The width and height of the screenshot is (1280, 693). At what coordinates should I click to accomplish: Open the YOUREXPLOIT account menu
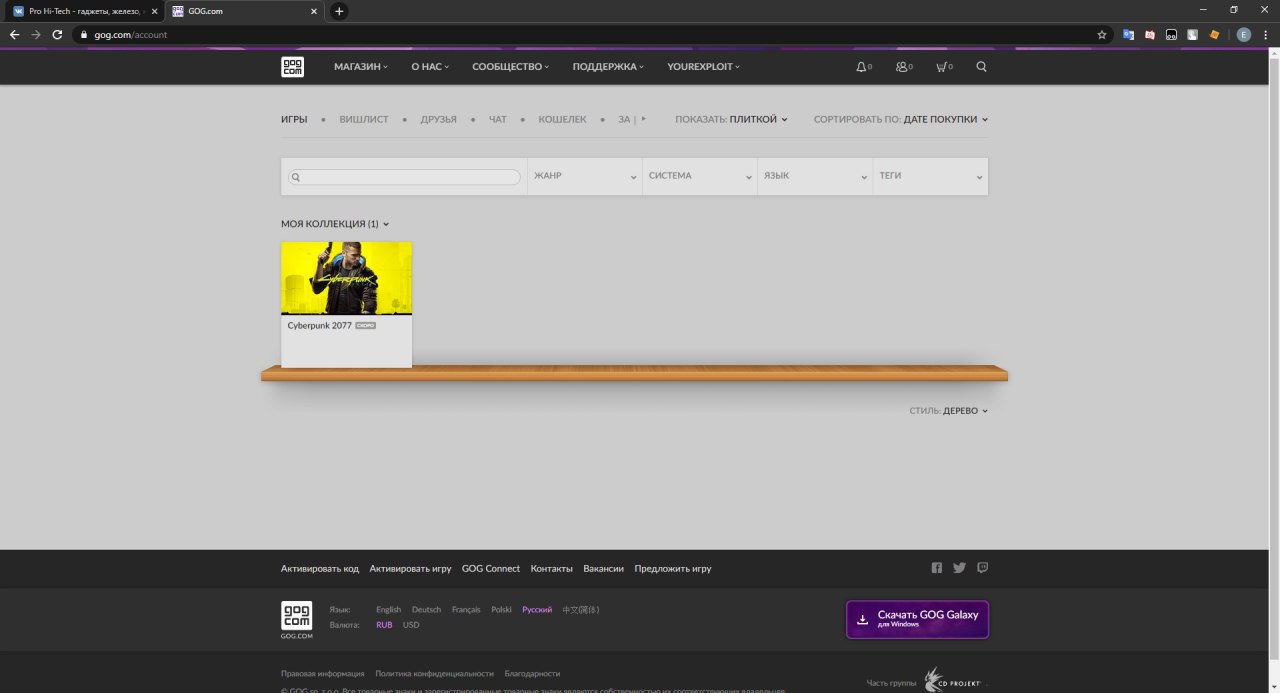point(704,67)
